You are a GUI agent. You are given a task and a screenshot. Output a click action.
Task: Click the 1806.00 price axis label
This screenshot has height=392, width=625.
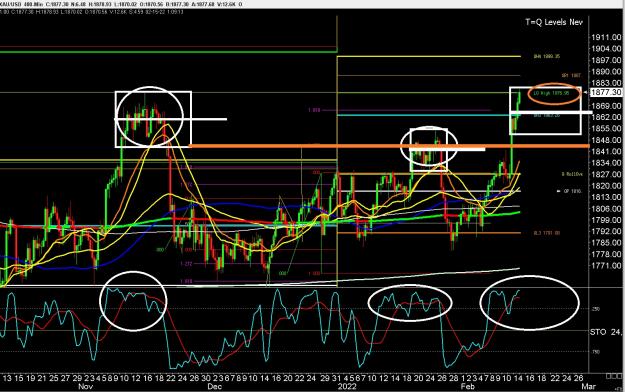[x=606, y=209]
